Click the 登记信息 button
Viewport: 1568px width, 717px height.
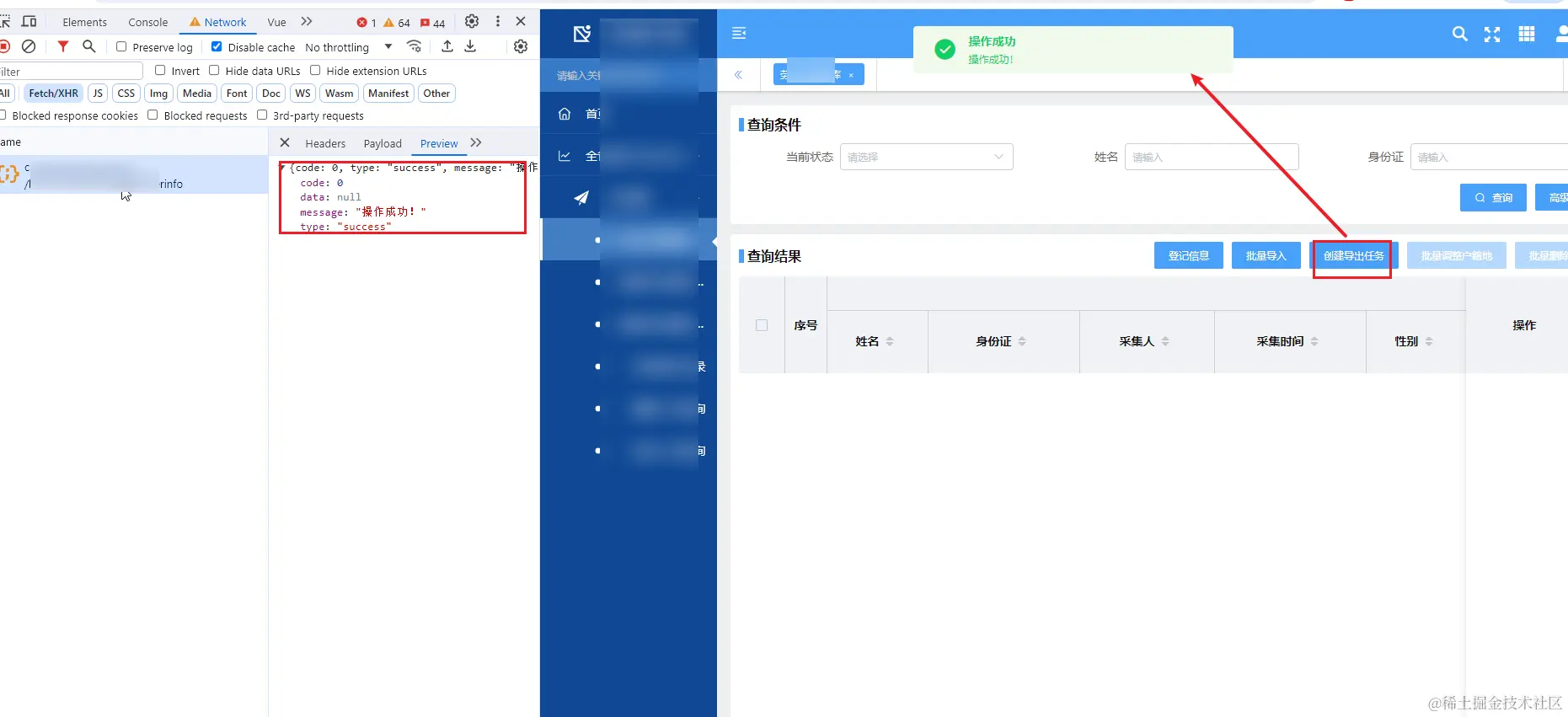(x=1188, y=255)
